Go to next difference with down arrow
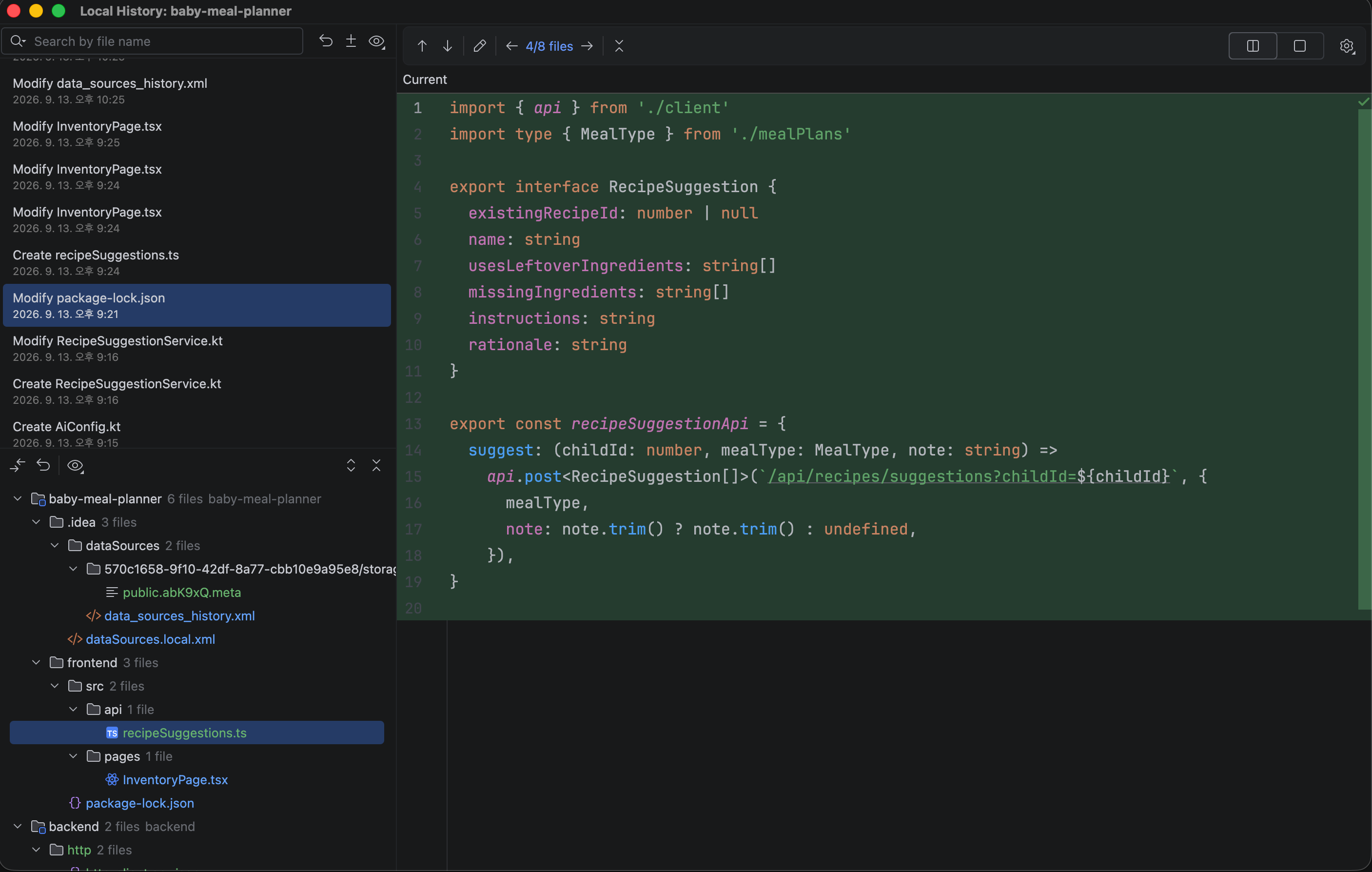Viewport: 1372px width, 872px height. [x=447, y=46]
